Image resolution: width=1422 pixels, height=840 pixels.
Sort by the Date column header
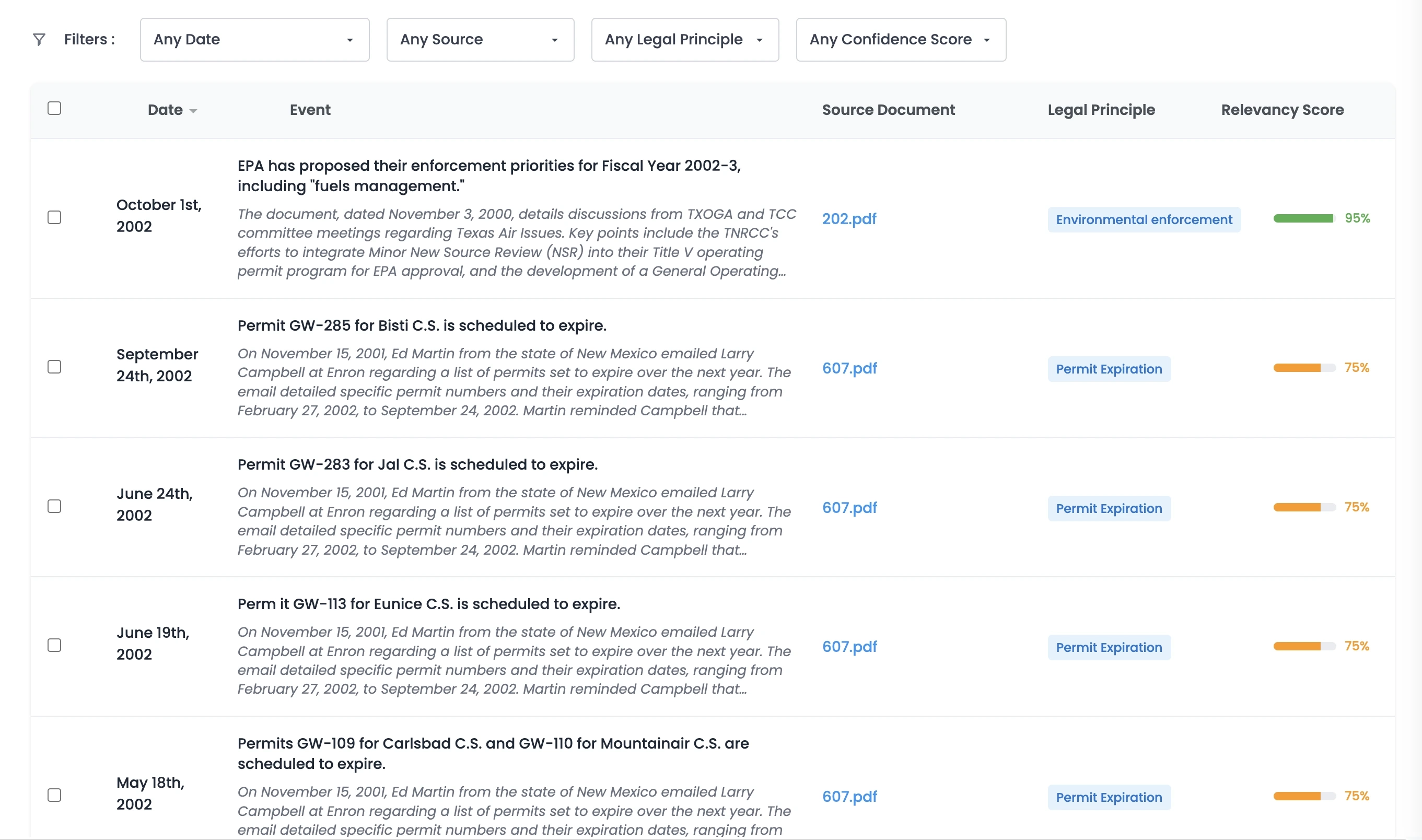(x=172, y=110)
